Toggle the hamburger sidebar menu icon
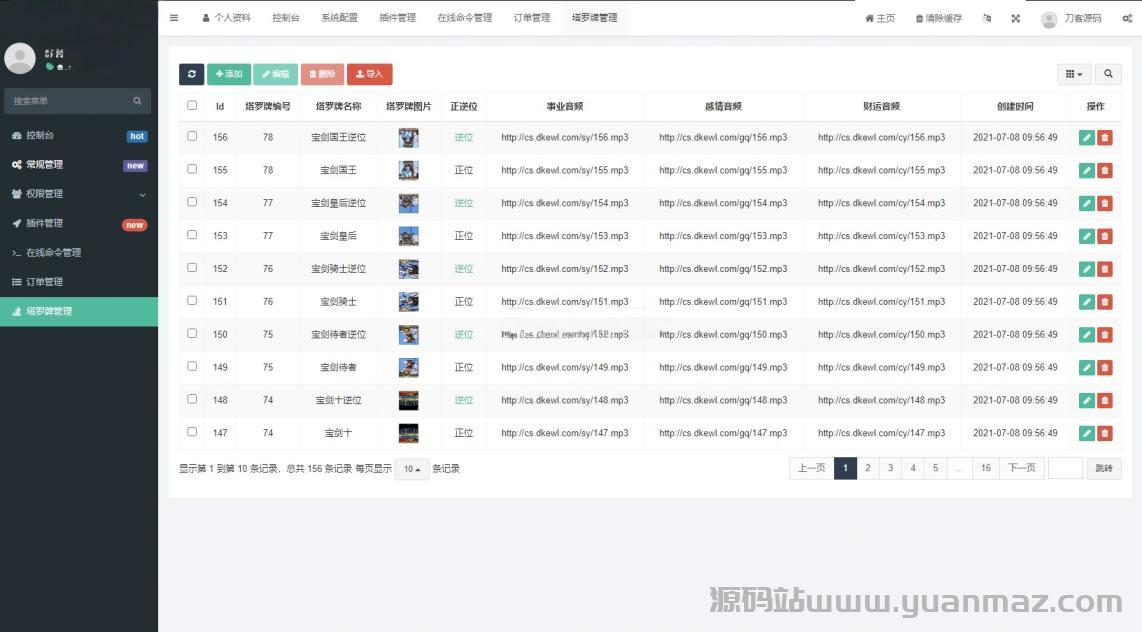This screenshot has width=1142, height=632. 174,18
